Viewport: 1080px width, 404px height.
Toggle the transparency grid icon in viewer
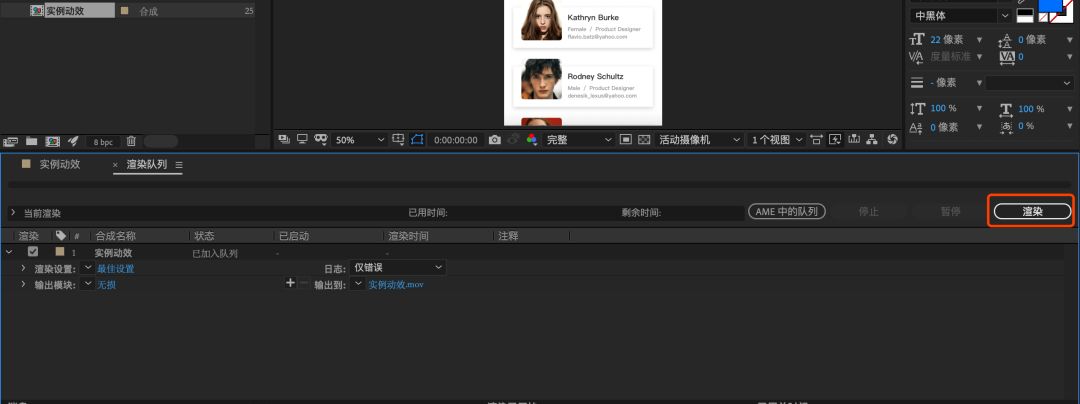(644, 140)
